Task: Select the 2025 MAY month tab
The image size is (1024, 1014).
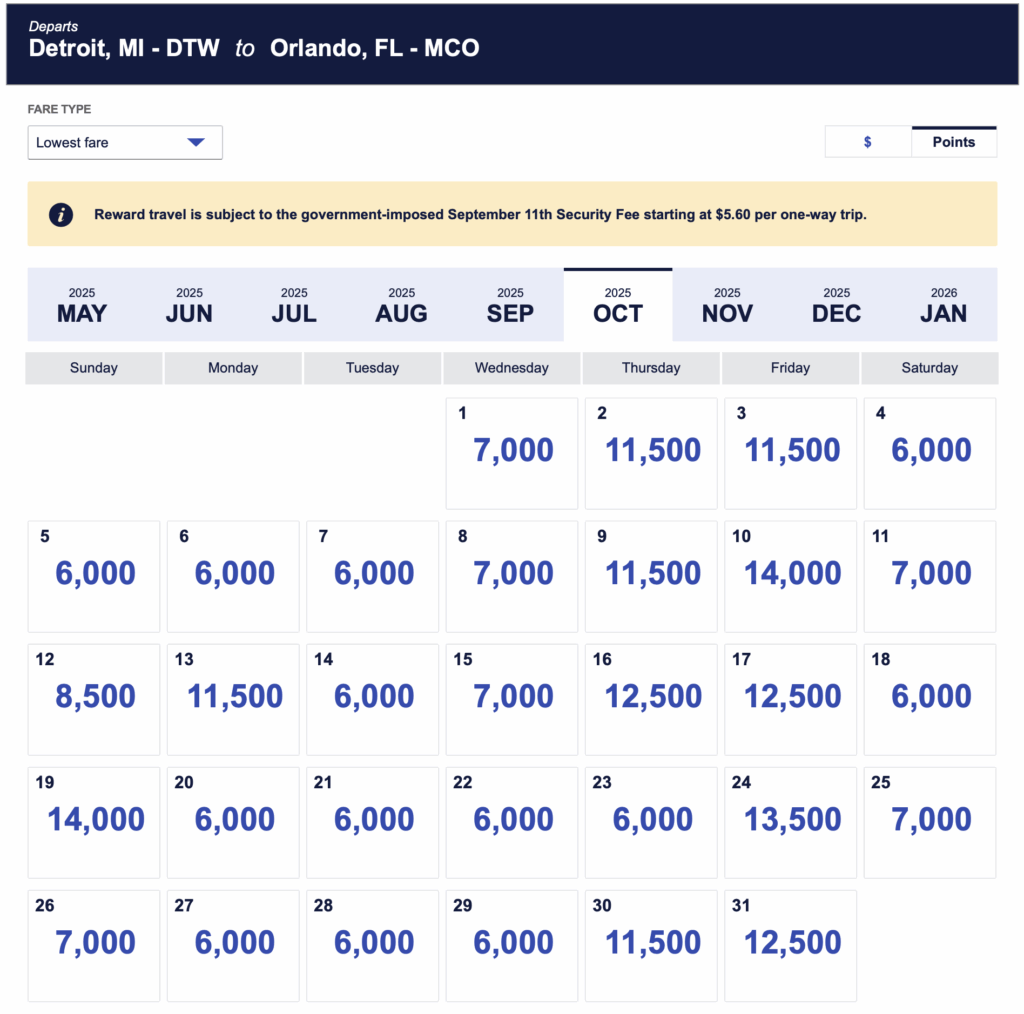Action: pos(82,305)
